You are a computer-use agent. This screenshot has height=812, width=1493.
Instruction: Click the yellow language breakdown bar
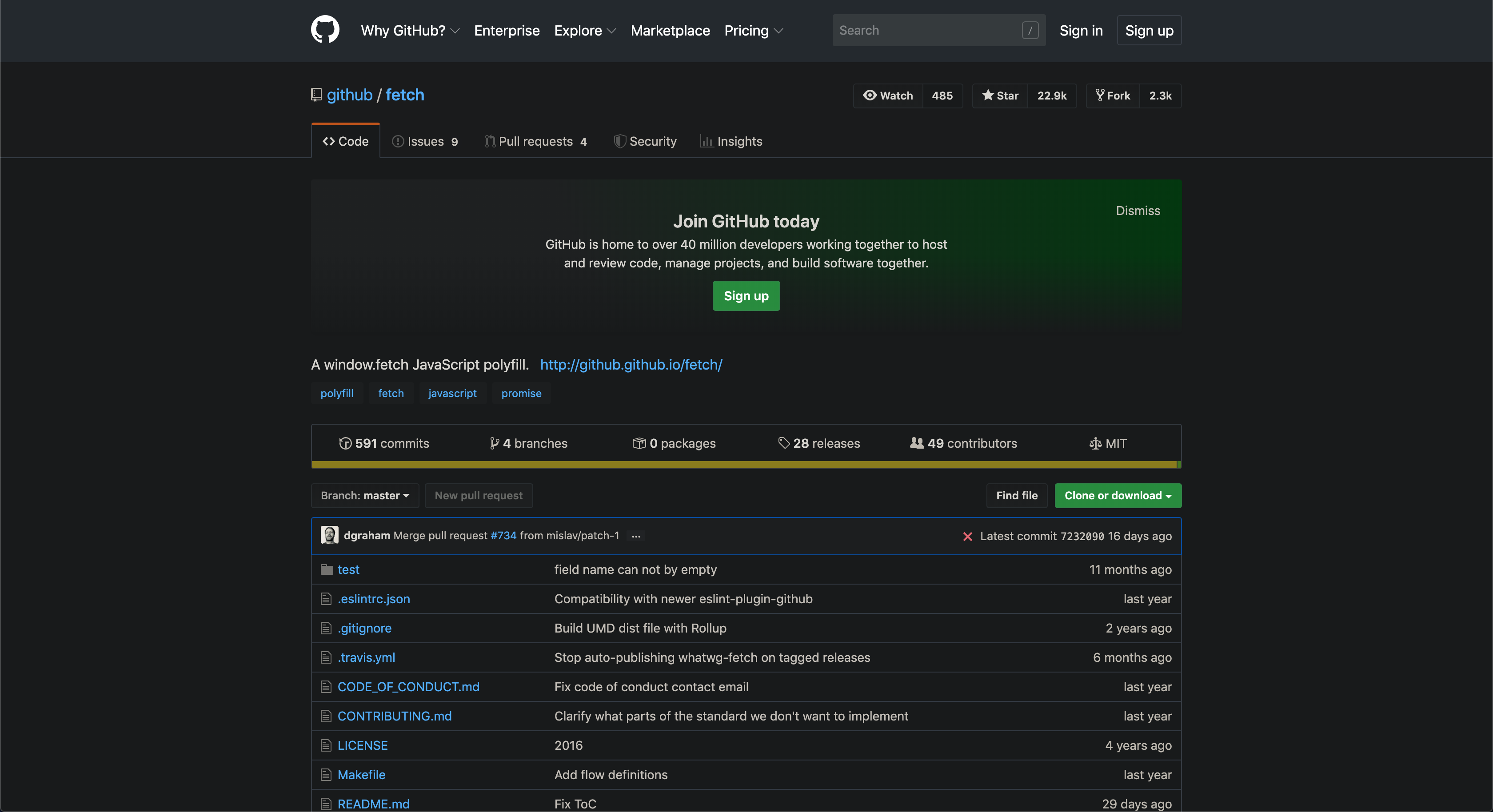click(744, 465)
